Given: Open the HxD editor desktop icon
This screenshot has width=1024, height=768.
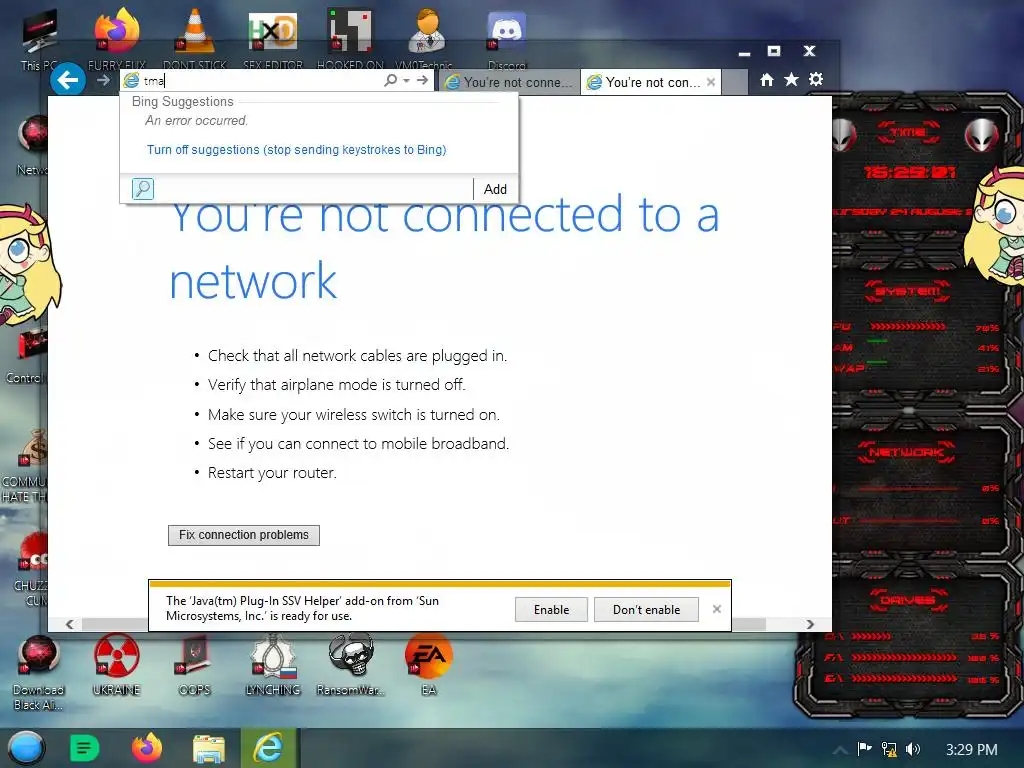Looking at the screenshot, I should tap(273, 39).
